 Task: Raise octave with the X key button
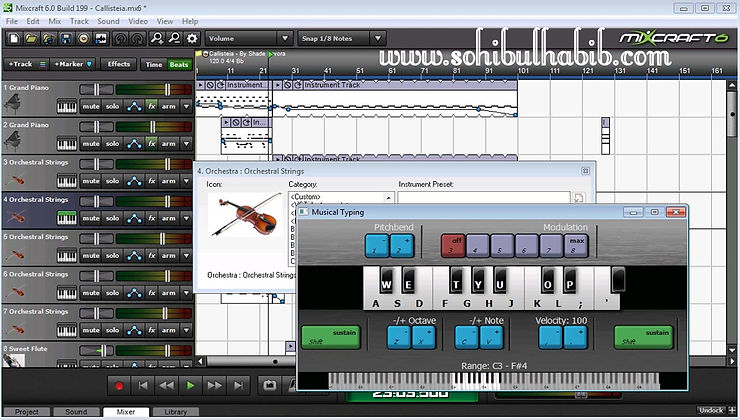pyautogui.click(x=423, y=337)
